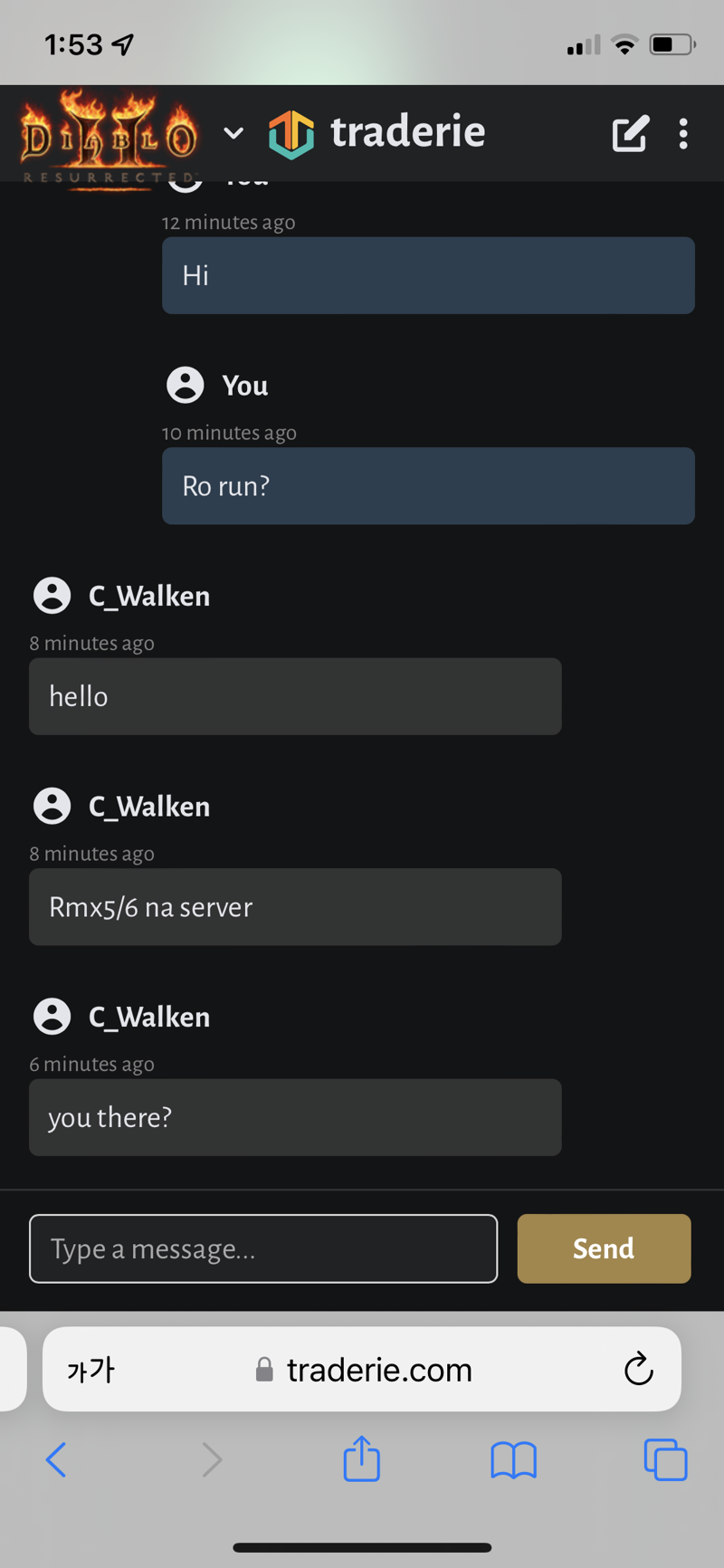Focus the 'Type a message...' input field
Image resolution: width=724 pixels, height=1568 pixels.
coord(263,1248)
